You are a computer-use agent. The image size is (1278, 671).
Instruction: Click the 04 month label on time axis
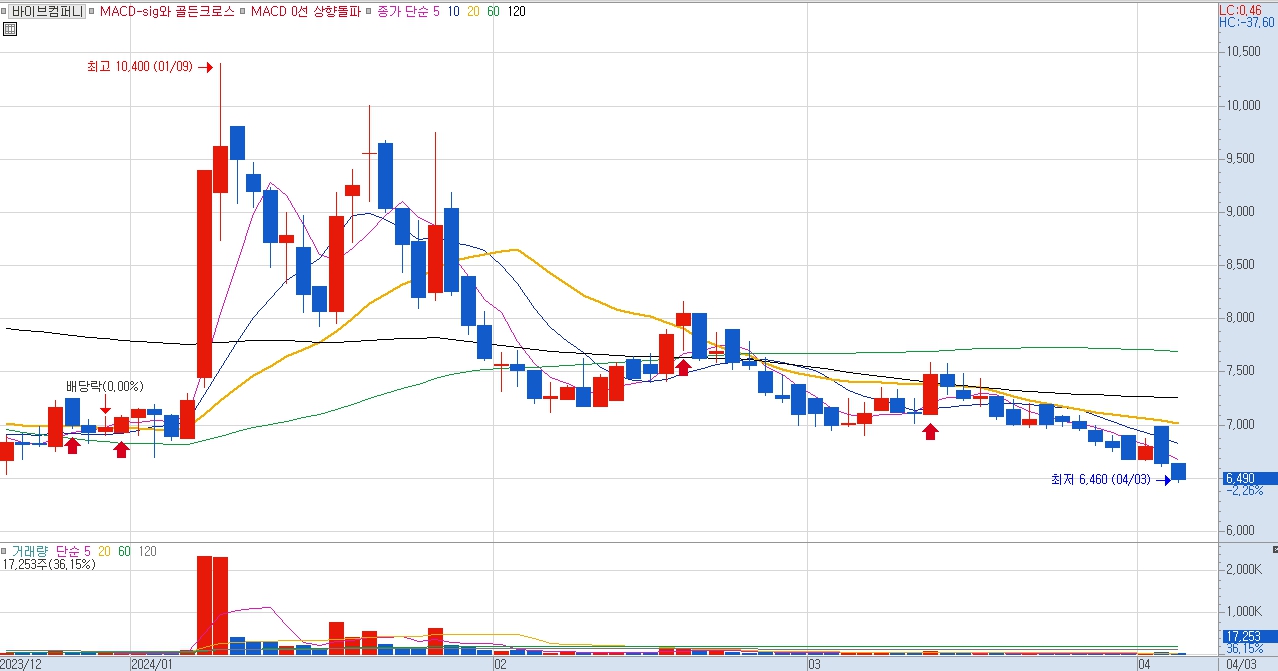[x=1146, y=663]
